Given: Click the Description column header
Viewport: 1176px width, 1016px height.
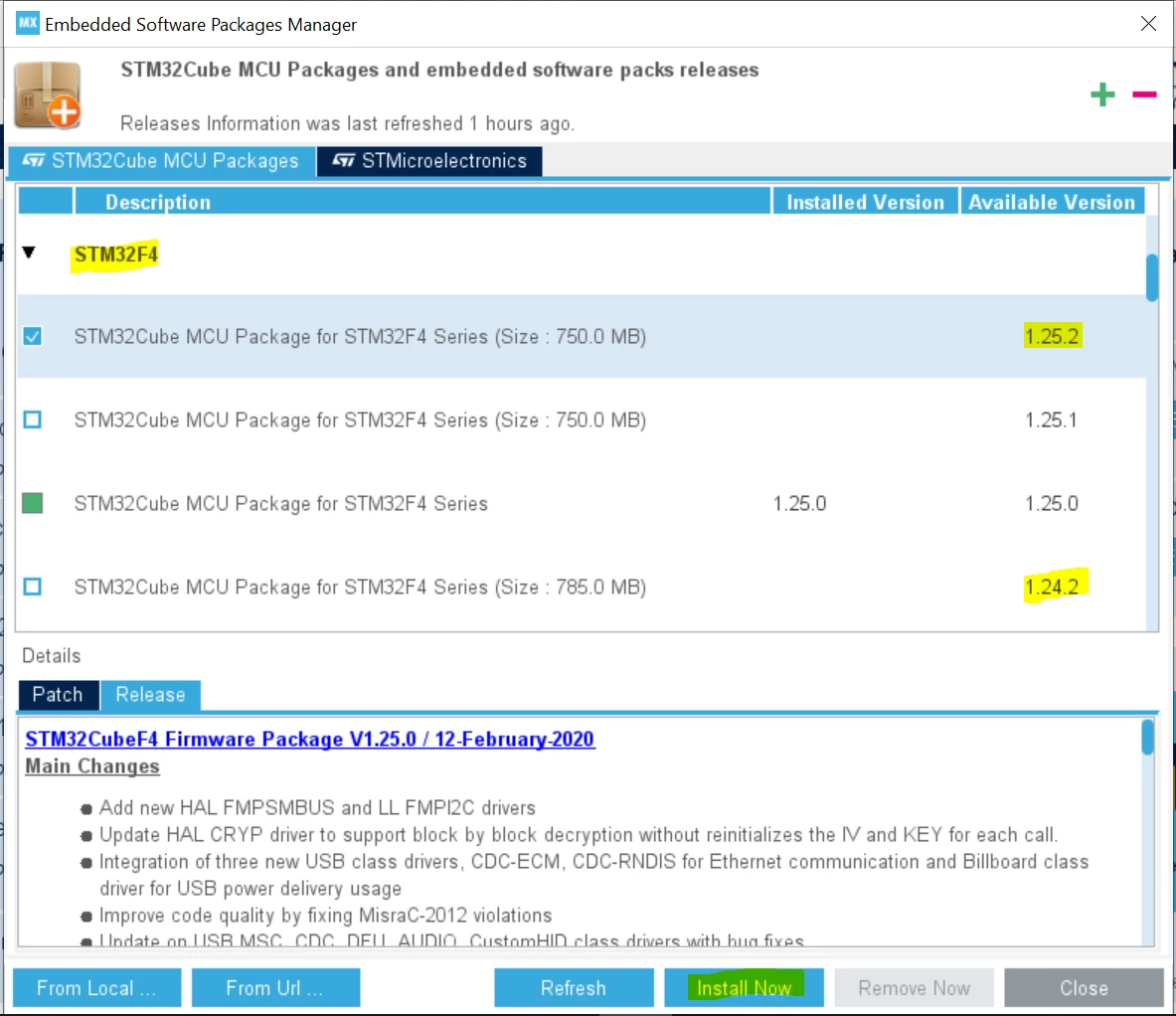Looking at the screenshot, I should pos(422,202).
